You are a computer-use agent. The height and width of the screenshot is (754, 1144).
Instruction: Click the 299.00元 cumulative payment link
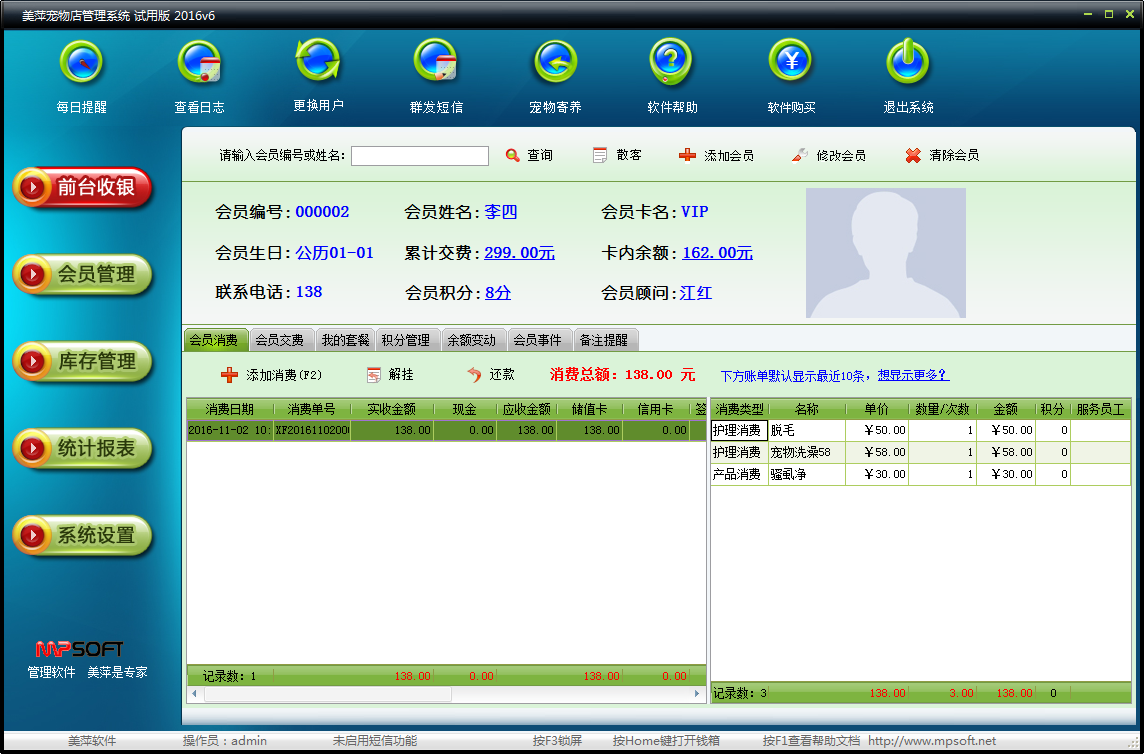coord(519,253)
